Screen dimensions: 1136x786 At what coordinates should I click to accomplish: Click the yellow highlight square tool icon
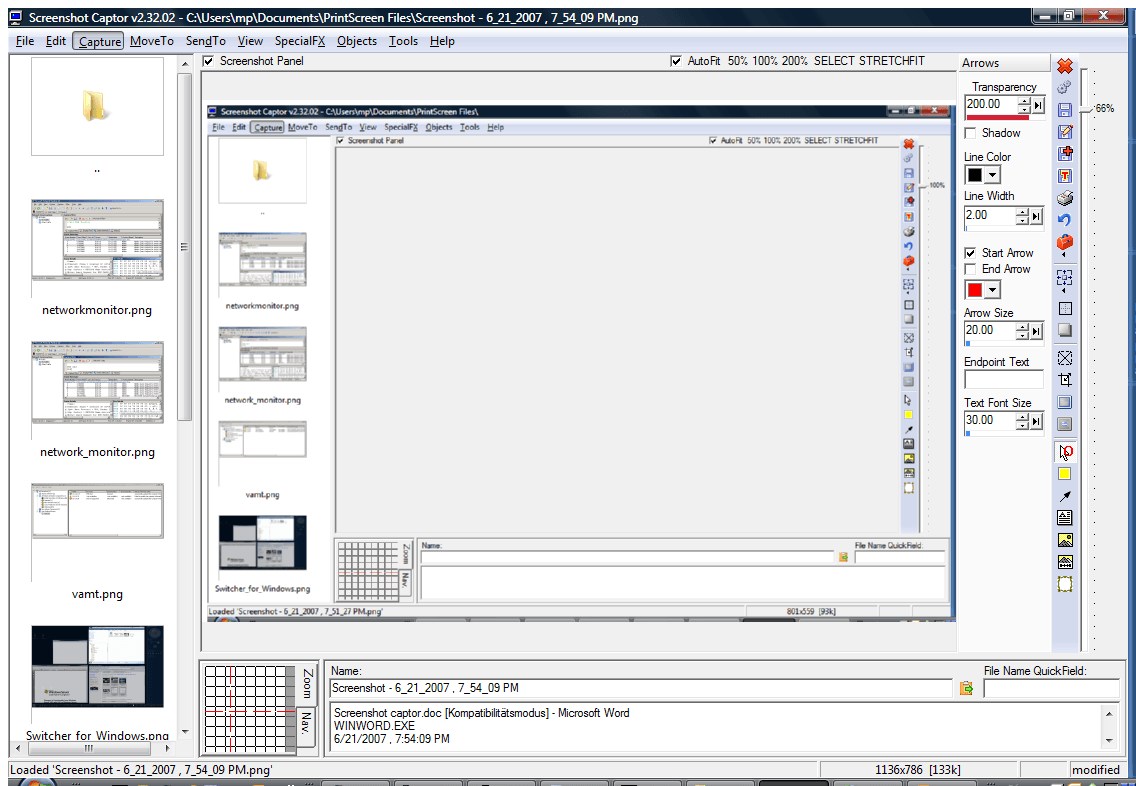click(x=1065, y=474)
